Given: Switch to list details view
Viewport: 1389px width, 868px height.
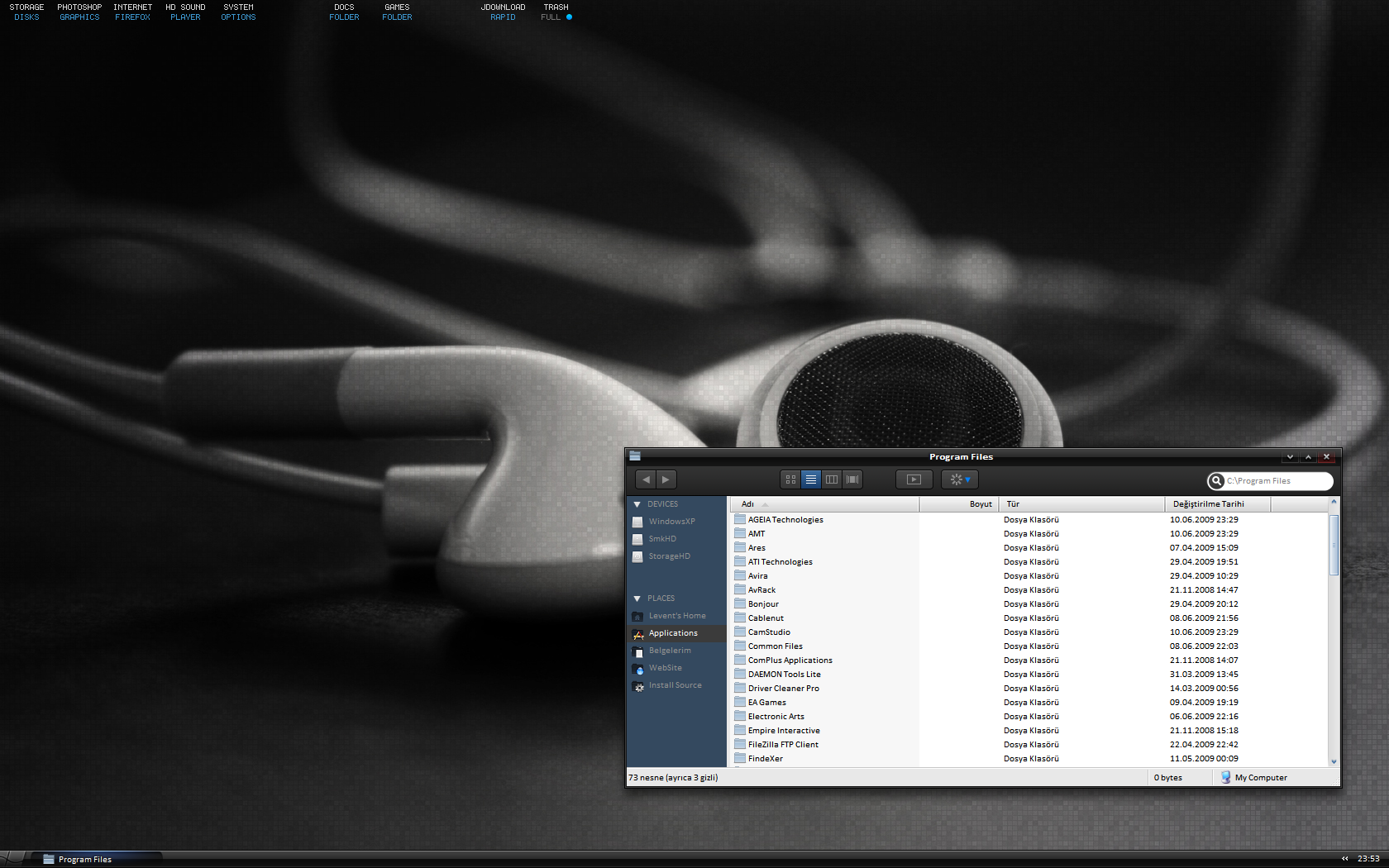Looking at the screenshot, I should [811, 479].
